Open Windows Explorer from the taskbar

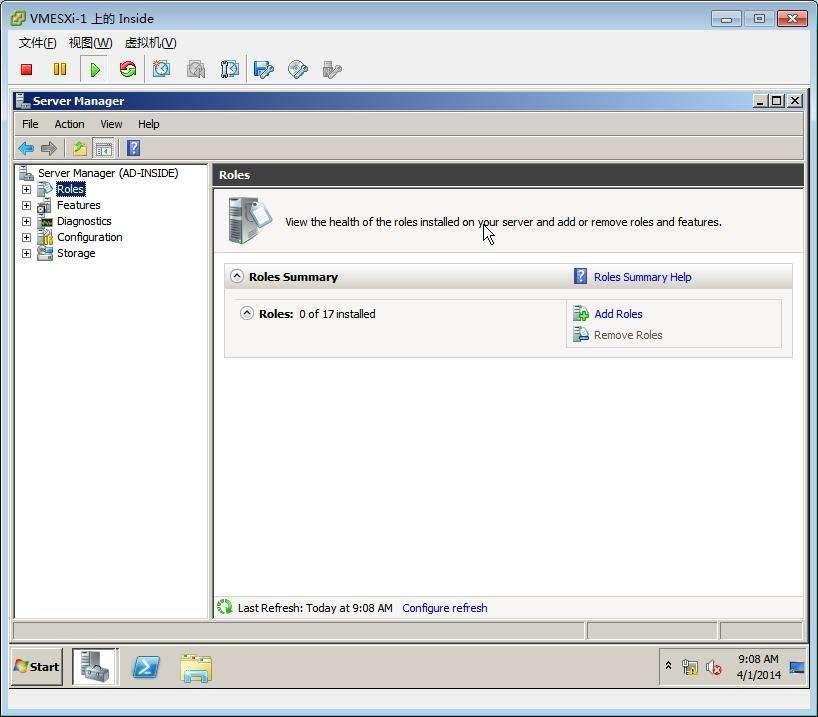(196, 668)
